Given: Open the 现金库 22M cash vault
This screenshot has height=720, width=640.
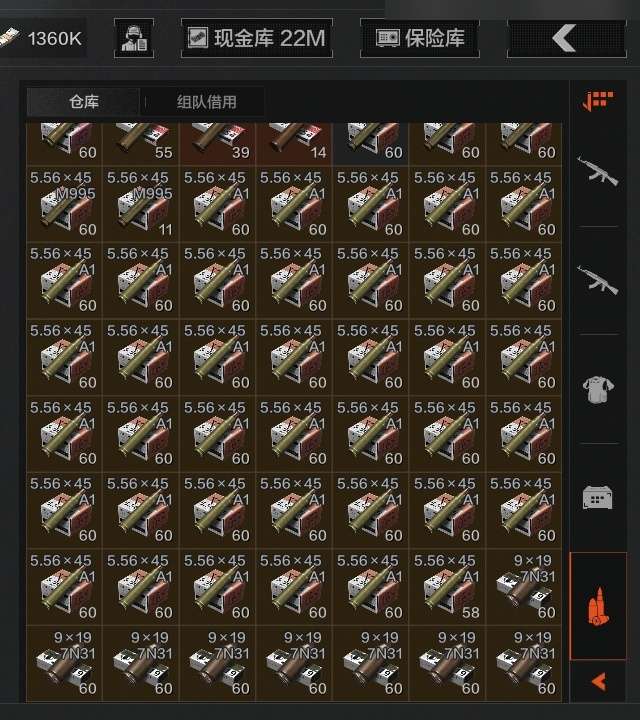Looking at the screenshot, I should tap(257, 38).
